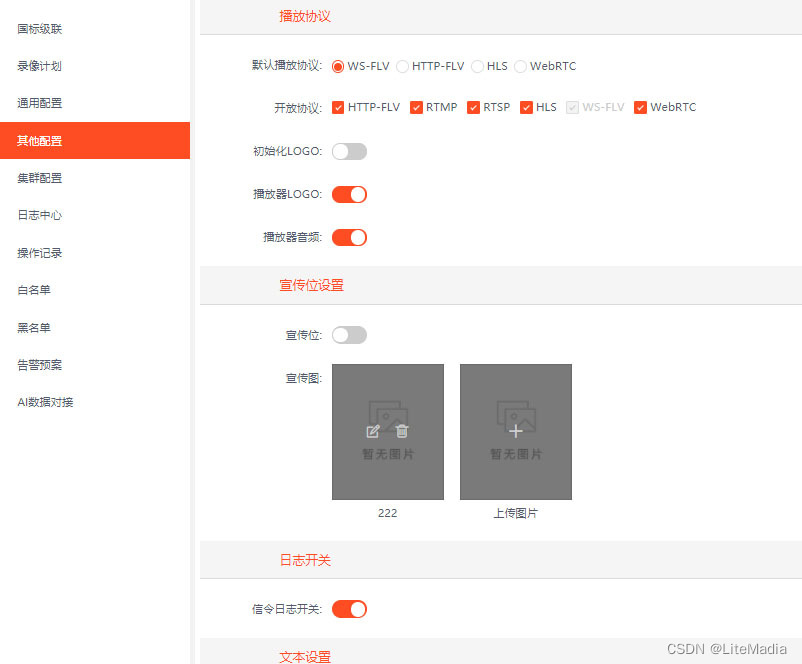Viewport: 802px width, 664px height.
Task: Enable the 宣传位 switch
Action: pyautogui.click(x=349, y=335)
